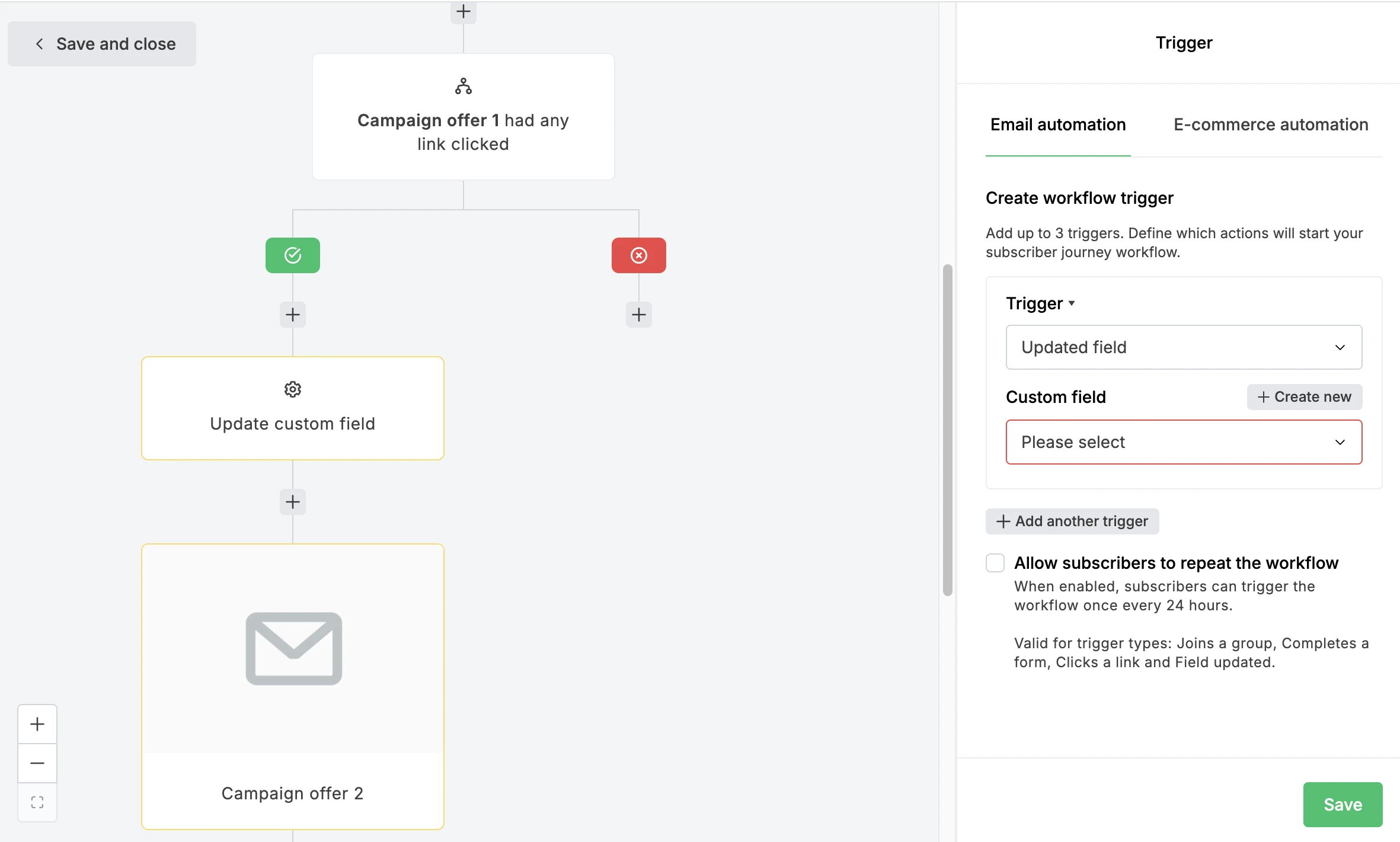This screenshot has height=842, width=1400.
Task: Add step below Update custom field
Action: pos(293,502)
